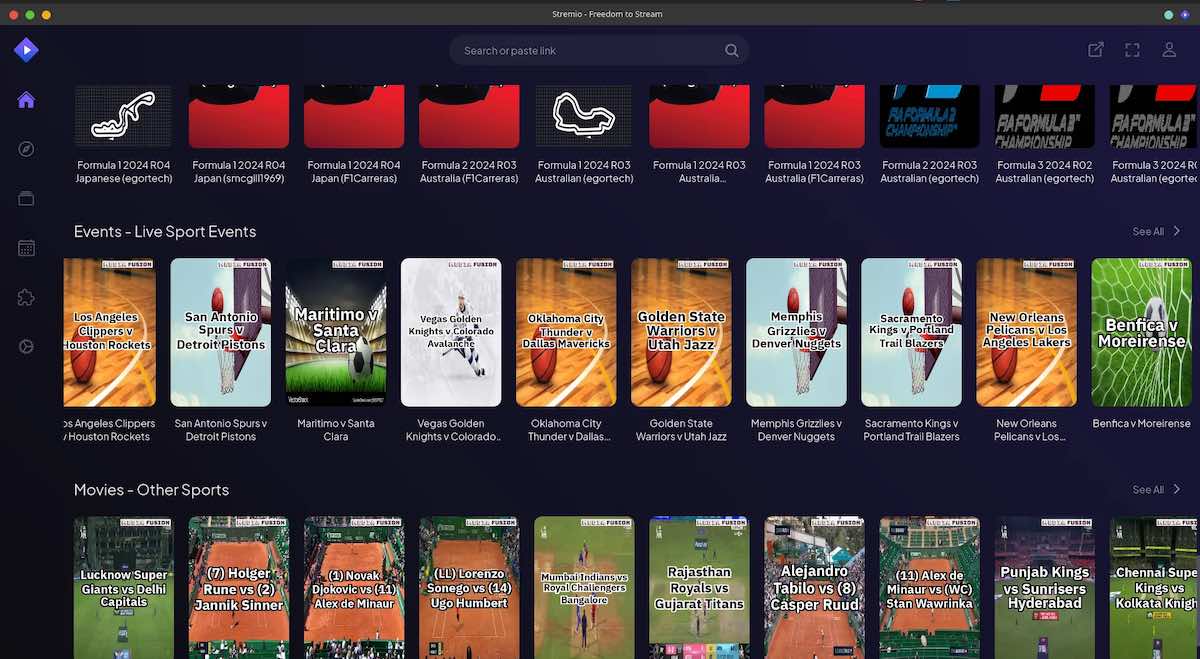1200x659 pixels.
Task: Open Alex de Minaur vs Stan Wawrinka poster
Action: pos(929,588)
